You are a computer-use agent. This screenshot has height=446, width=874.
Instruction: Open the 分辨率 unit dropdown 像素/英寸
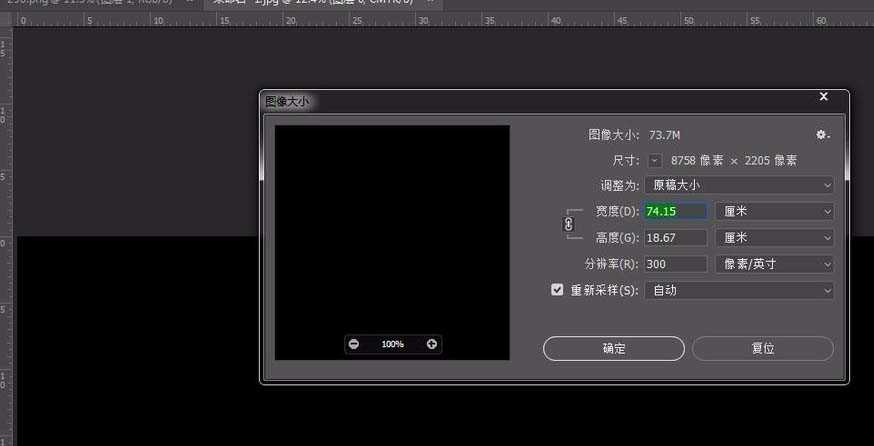pyautogui.click(x=774, y=264)
